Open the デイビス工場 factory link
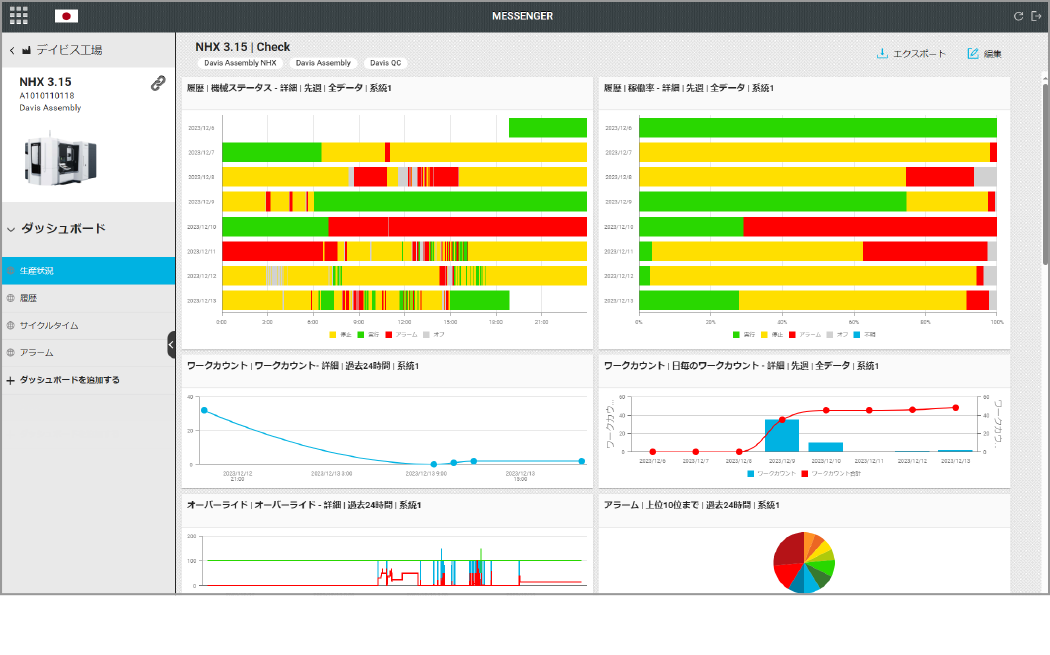Image resolution: width=1050 pixels, height=655 pixels. point(69,50)
